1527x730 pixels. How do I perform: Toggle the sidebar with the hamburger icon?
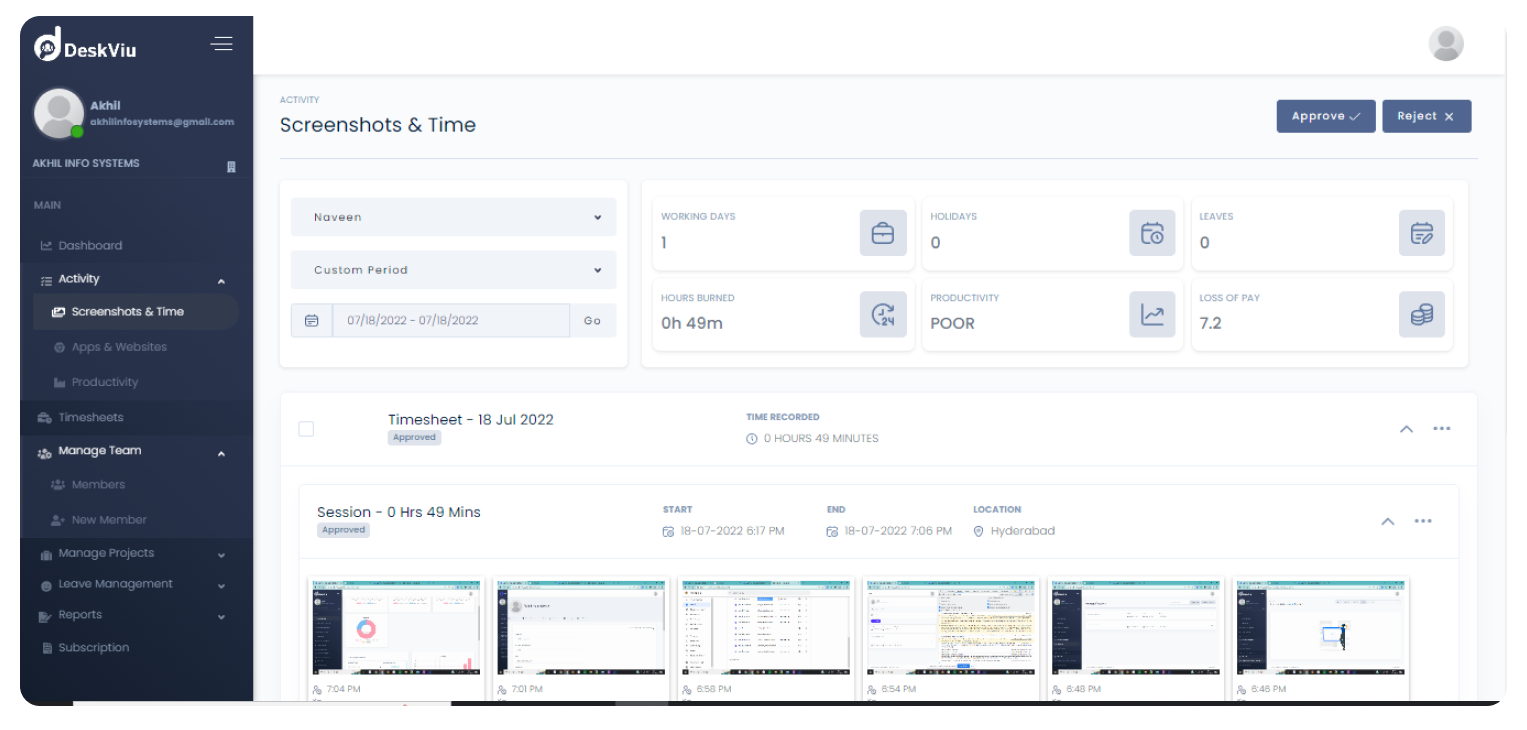(x=221, y=44)
